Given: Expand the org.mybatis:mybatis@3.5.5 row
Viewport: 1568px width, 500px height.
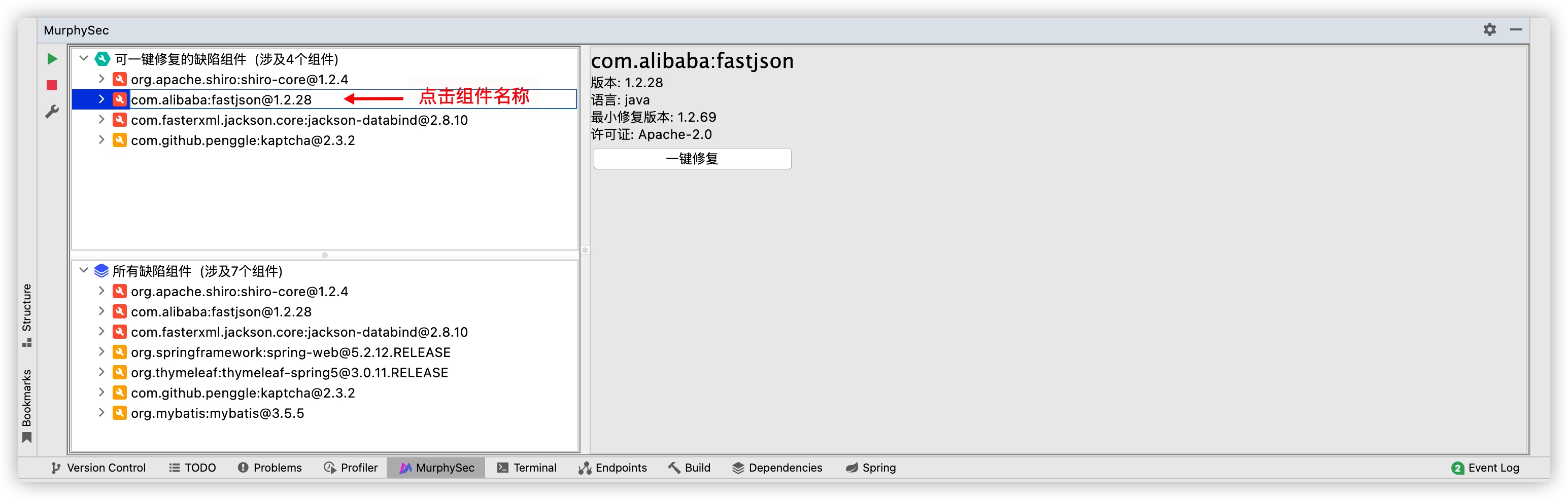Looking at the screenshot, I should click(101, 413).
